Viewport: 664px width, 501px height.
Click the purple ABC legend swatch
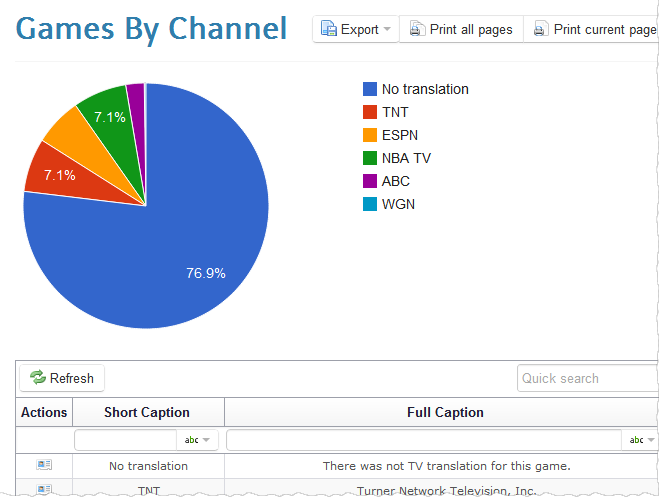click(x=370, y=181)
